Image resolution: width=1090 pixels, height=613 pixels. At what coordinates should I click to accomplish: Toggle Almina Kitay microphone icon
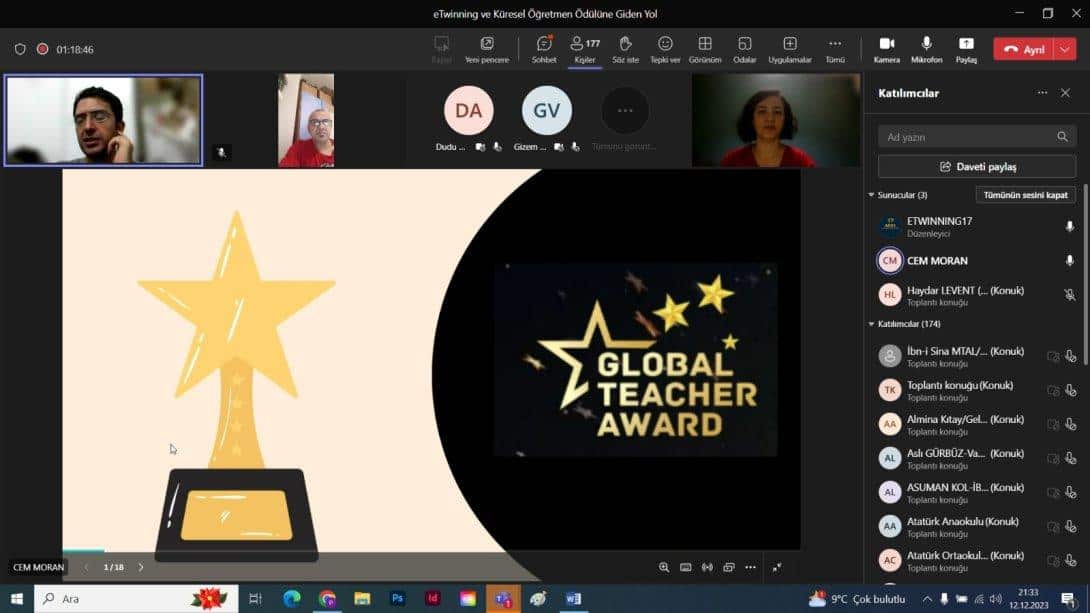(1071, 424)
